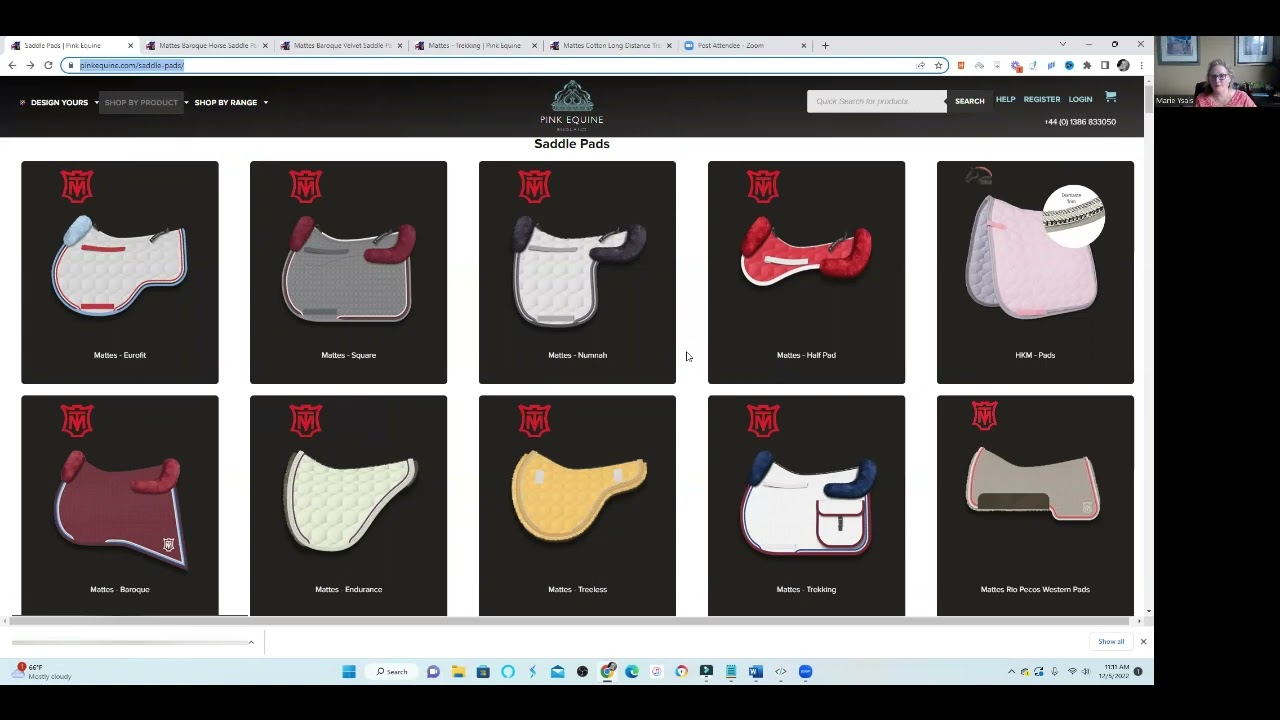Open the Login link
This screenshot has width=1280, height=720.
1080,99
